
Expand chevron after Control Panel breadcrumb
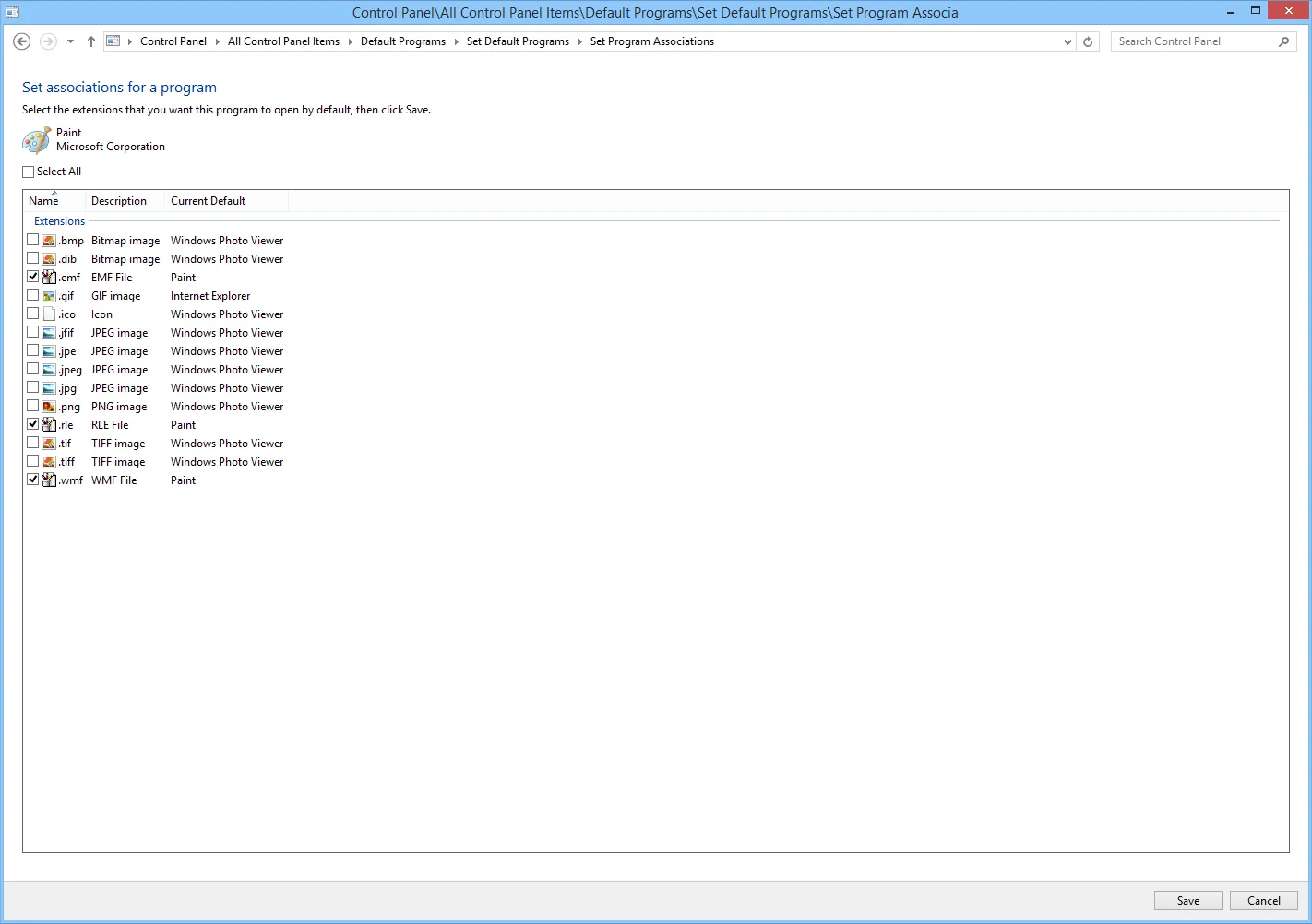pyautogui.click(x=218, y=41)
